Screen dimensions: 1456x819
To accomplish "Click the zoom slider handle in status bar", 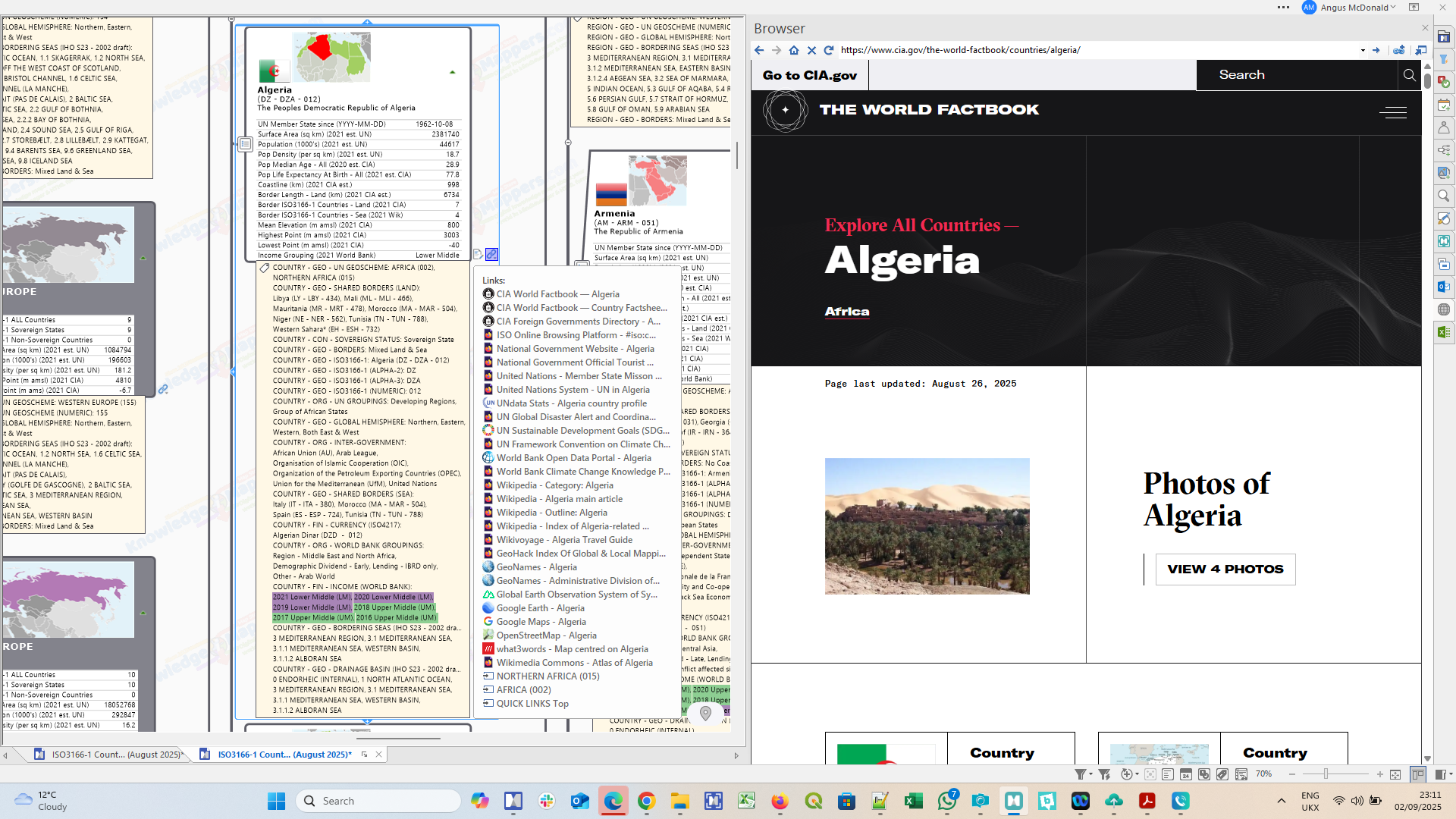I will click(1326, 774).
